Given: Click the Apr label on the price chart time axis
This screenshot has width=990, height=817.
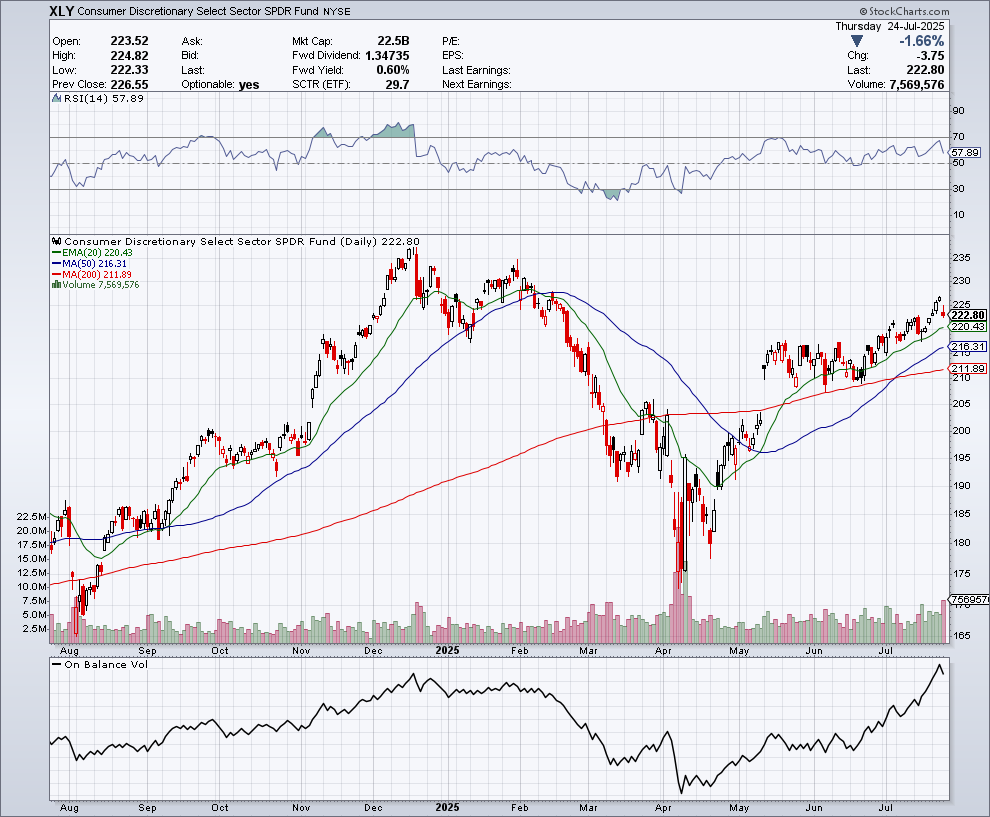Looking at the screenshot, I should [x=663, y=650].
